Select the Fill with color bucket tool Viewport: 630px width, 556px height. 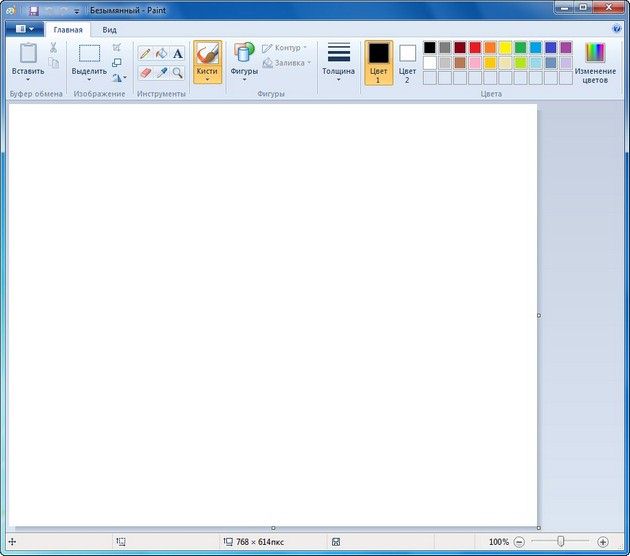161,53
